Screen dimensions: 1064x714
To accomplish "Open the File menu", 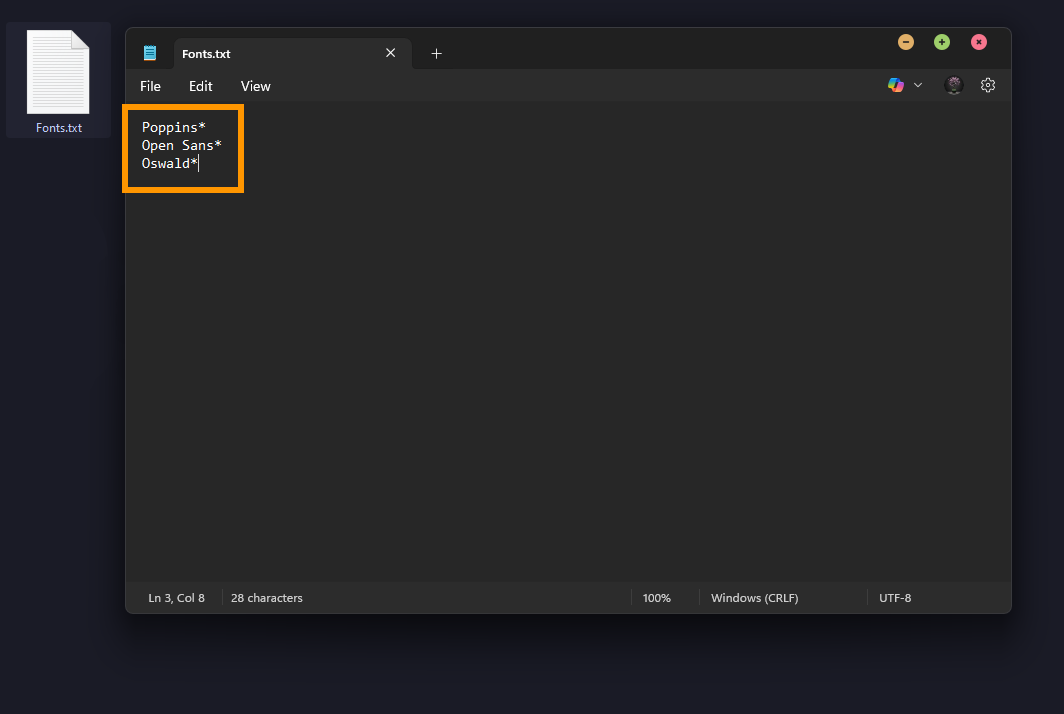I will 150,86.
